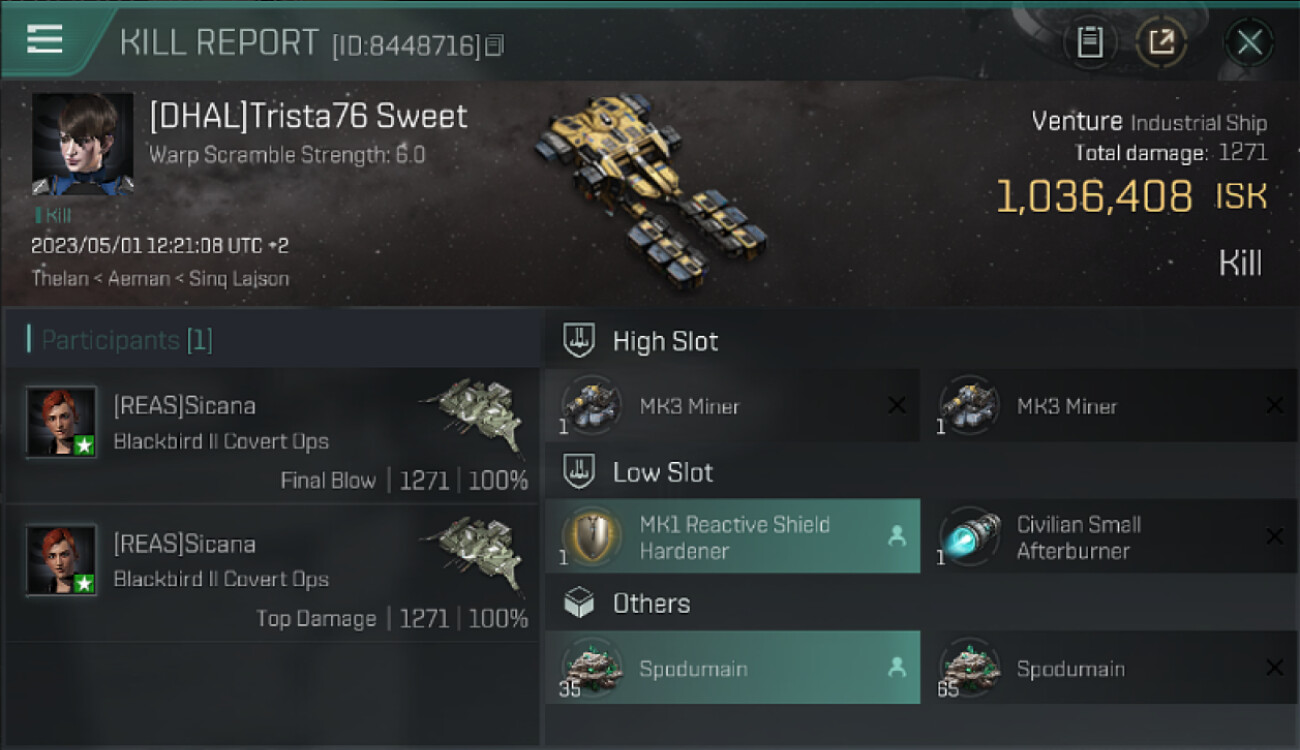
Task: Open the hamburger menu
Action: (44, 40)
